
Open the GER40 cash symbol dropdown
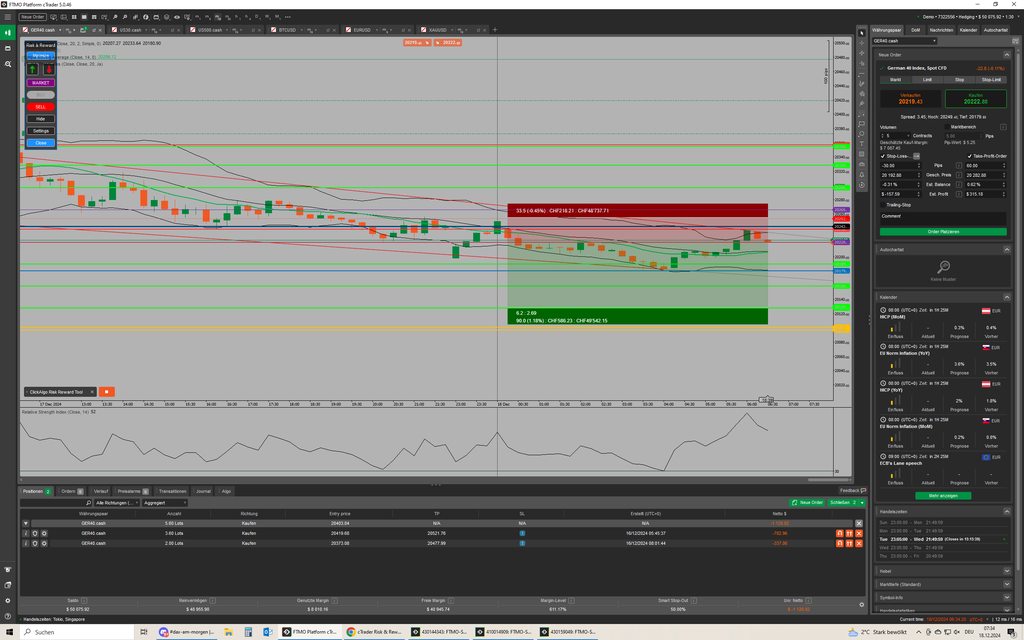click(904, 41)
